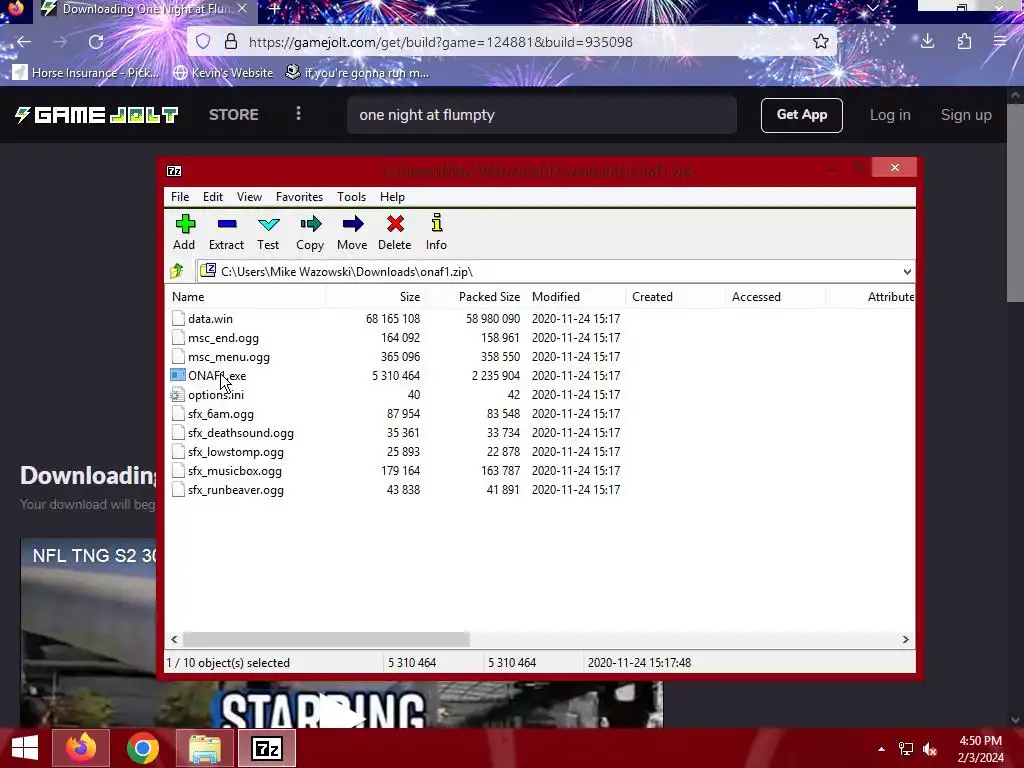Open the Windows Start menu
This screenshot has width=1024, height=768.
pyautogui.click(x=25, y=748)
